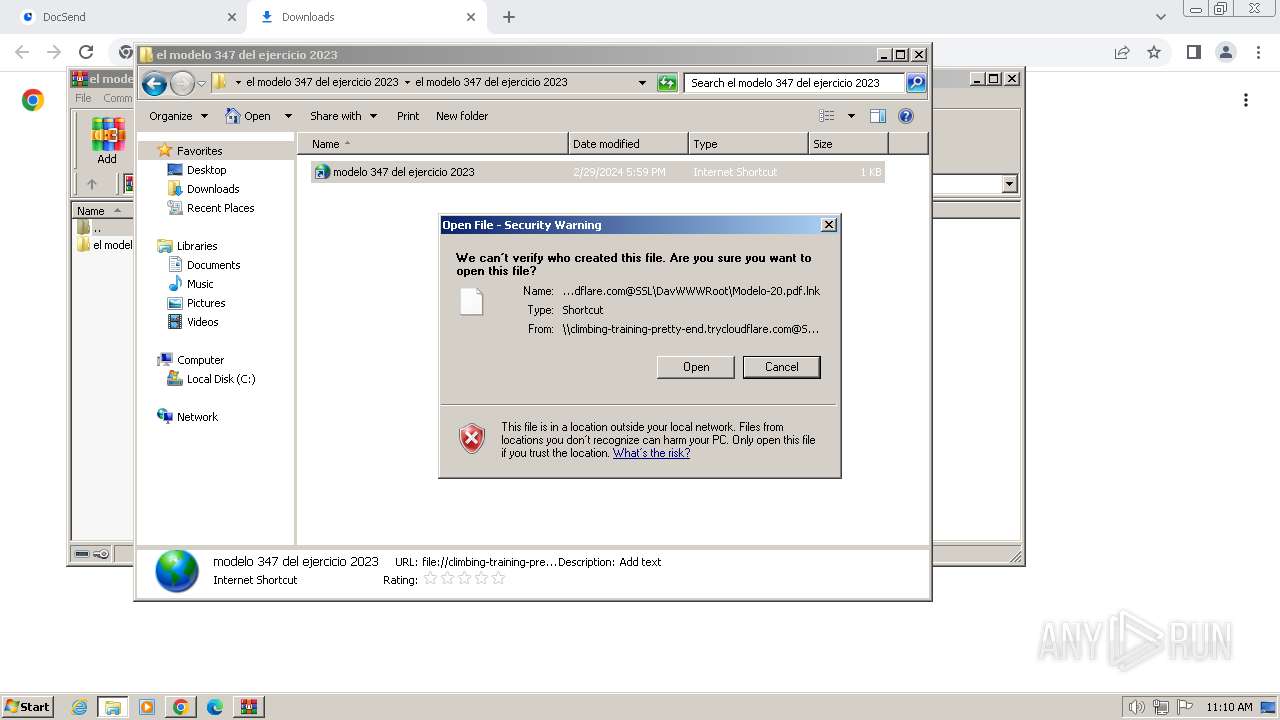
Task: Open the Music library
Action: (200, 284)
